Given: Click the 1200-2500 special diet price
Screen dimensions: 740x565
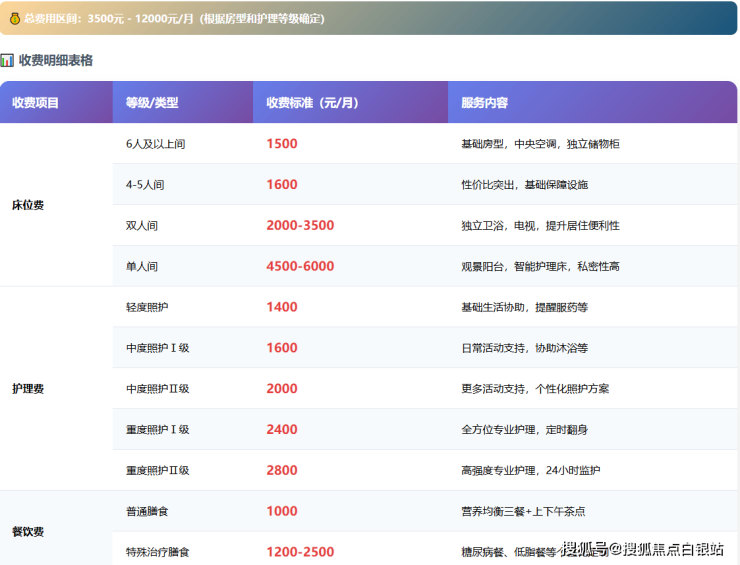Looking at the screenshot, I should pyautogui.click(x=300, y=552).
